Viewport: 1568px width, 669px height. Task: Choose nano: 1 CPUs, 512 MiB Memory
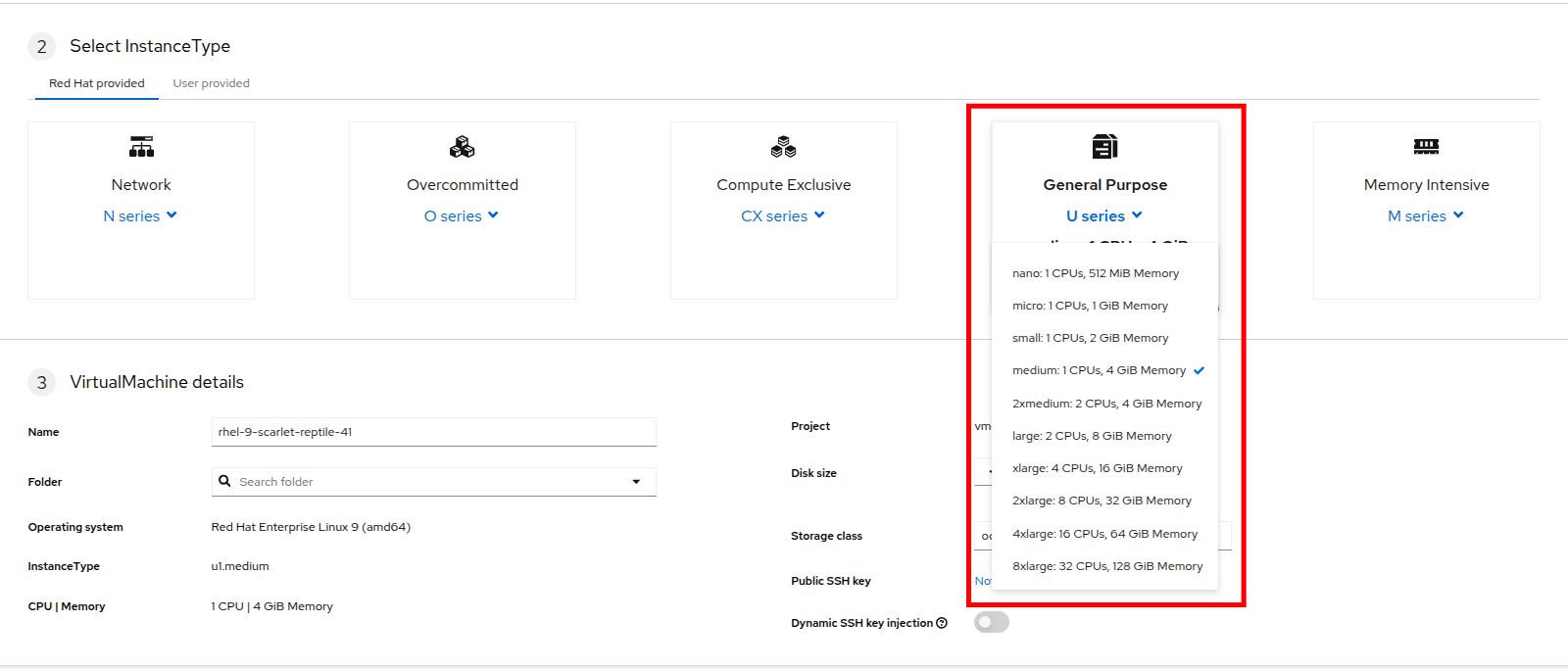tap(1095, 273)
